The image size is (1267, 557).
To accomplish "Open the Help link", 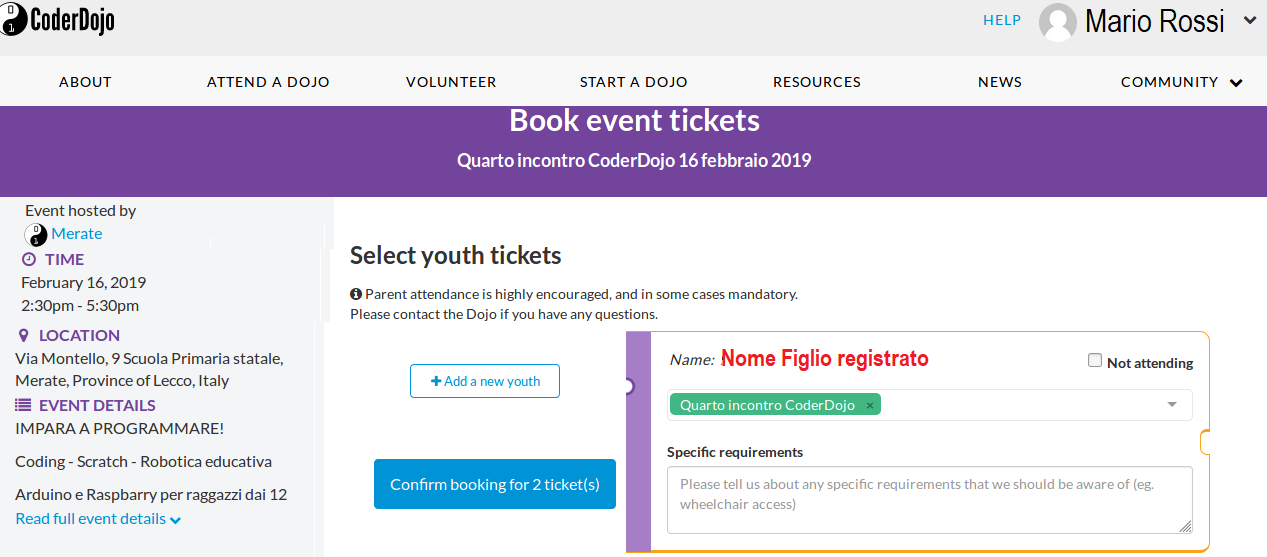I will (x=1002, y=20).
